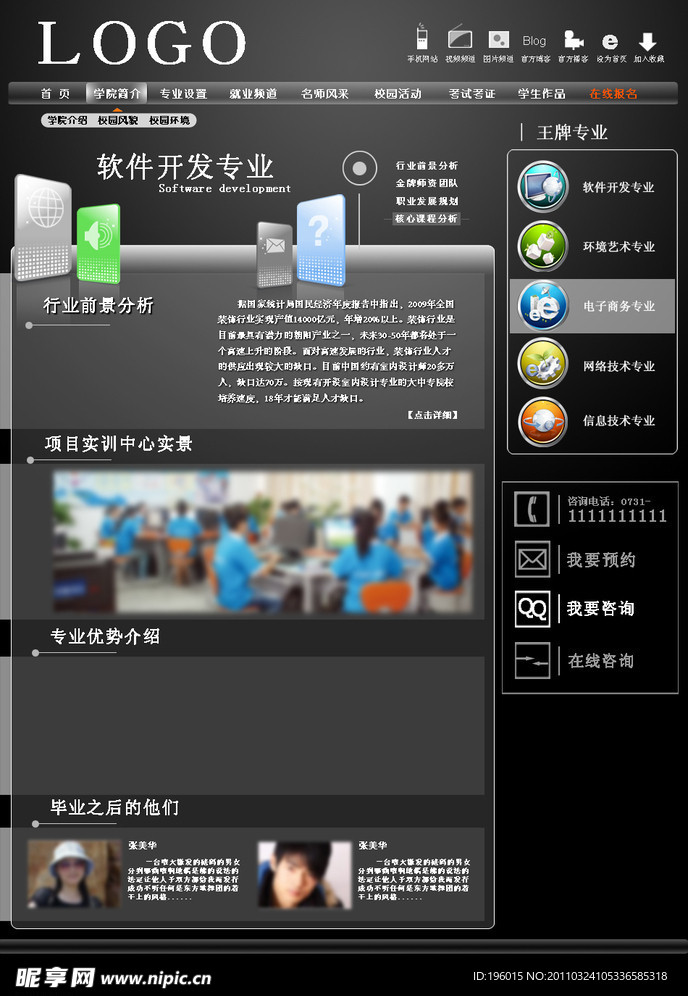Screen dimensions: 688x996
Task: Click the LOGO at top left
Action: (x=142, y=43)
